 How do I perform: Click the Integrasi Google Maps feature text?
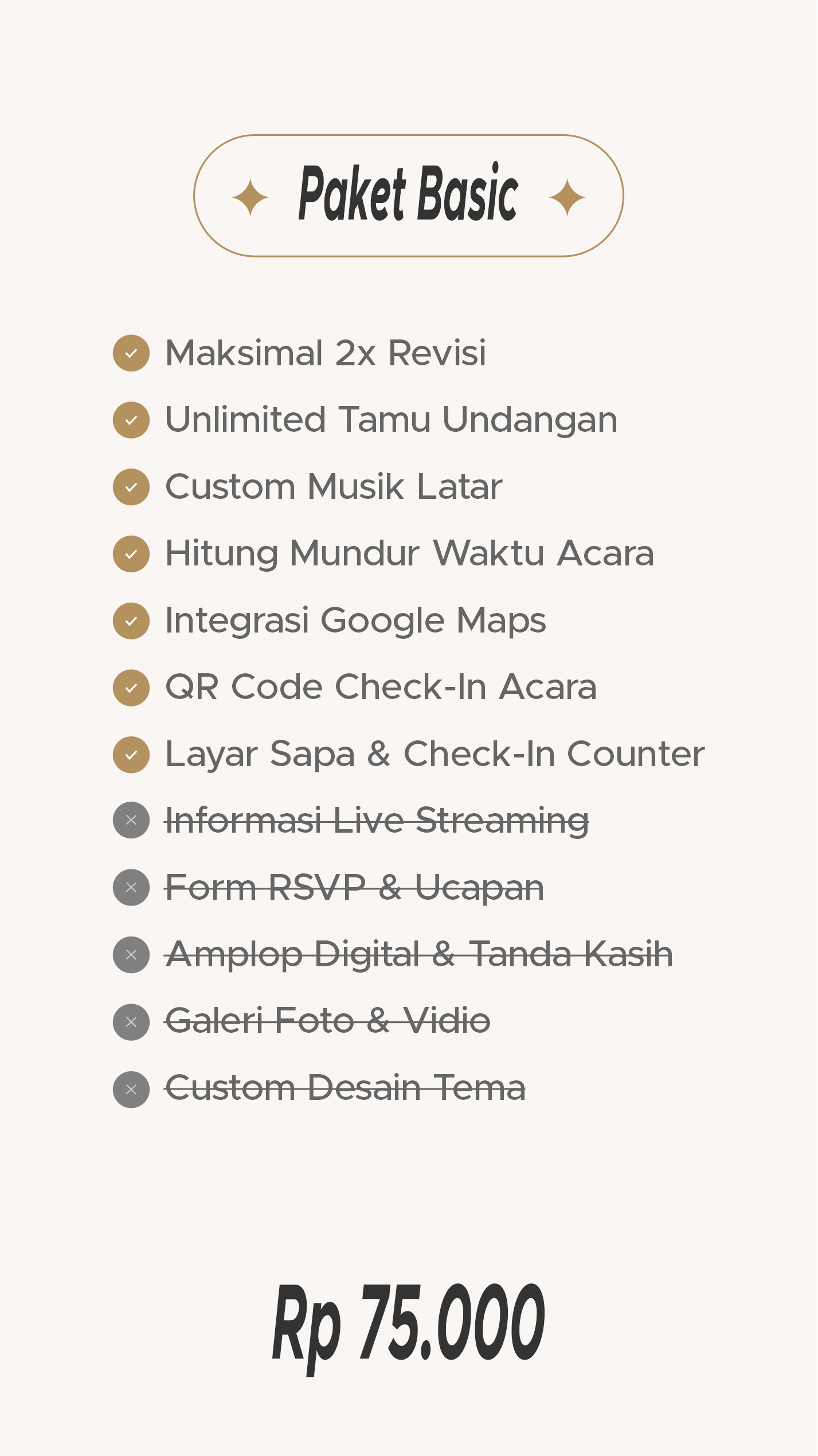click(355, 622)
